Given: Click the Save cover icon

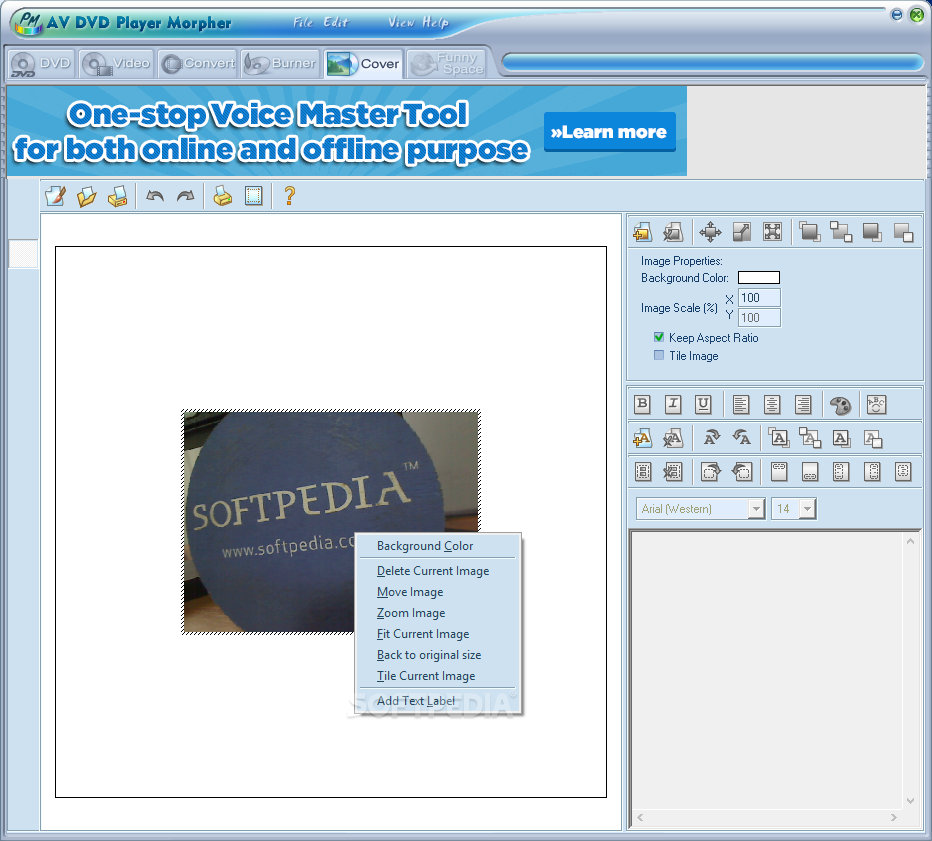Looking at the screenshot, I should (x=118, y=196).
